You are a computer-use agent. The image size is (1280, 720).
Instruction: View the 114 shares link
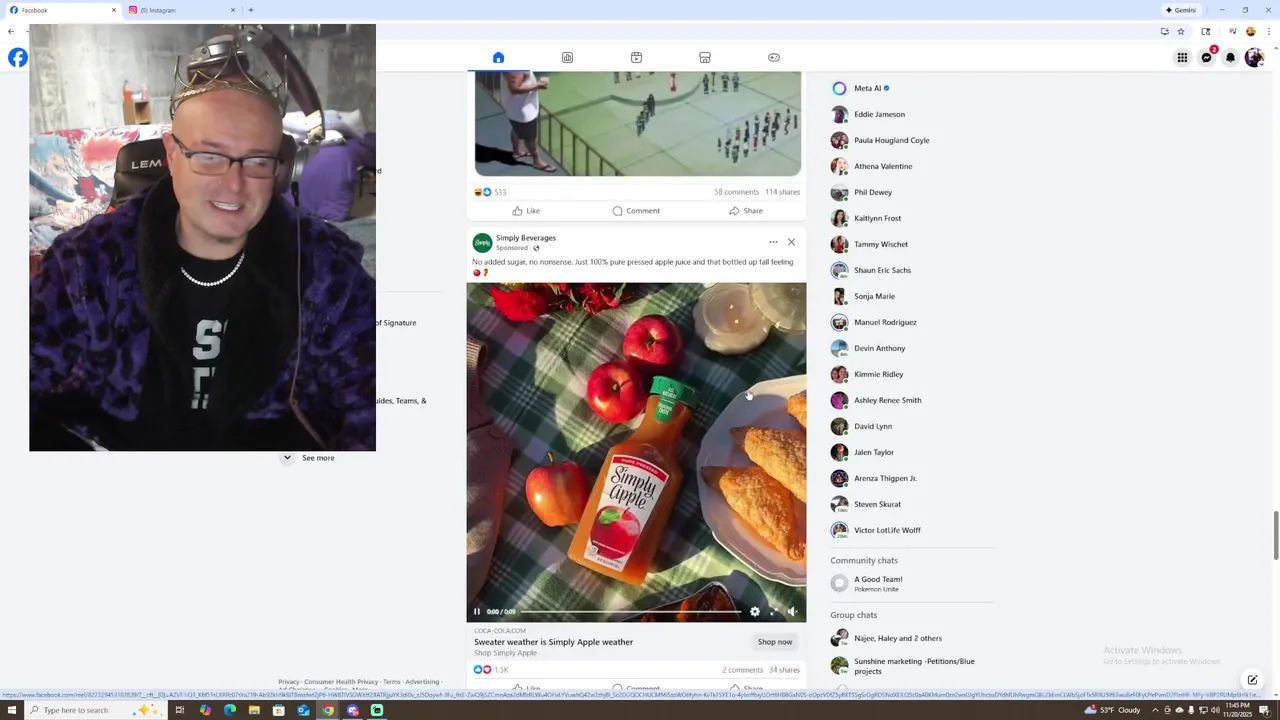pyautogui.click(x=782, y=192)
